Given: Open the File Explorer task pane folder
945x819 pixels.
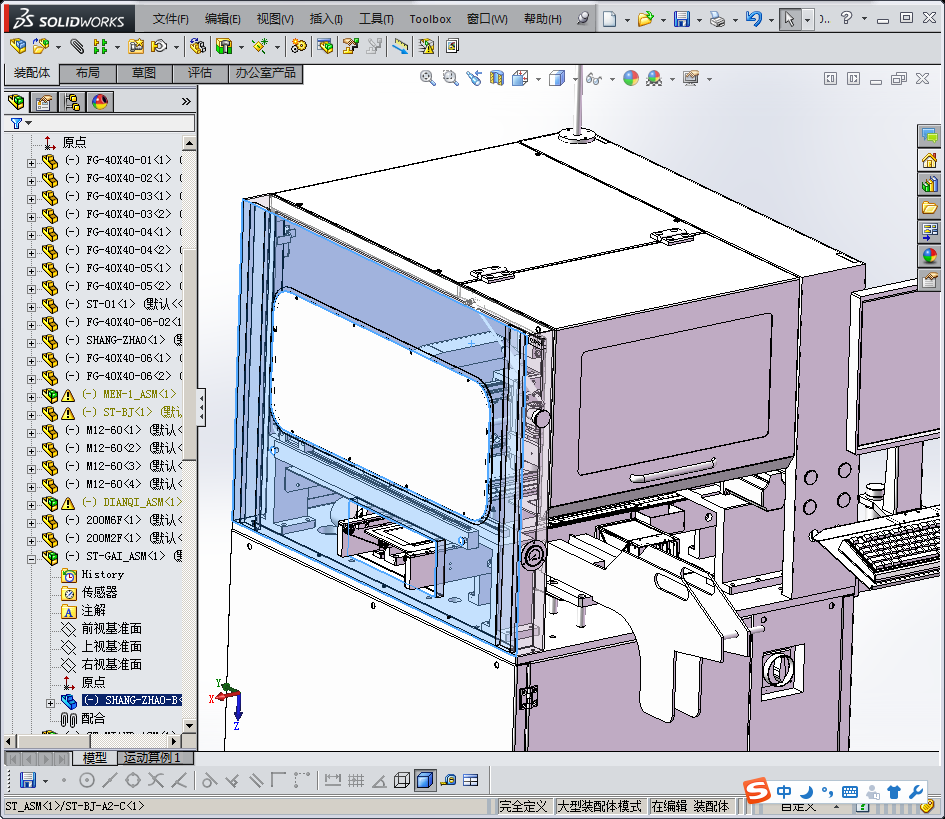Looking at the screenshot, I should [929, 208].
